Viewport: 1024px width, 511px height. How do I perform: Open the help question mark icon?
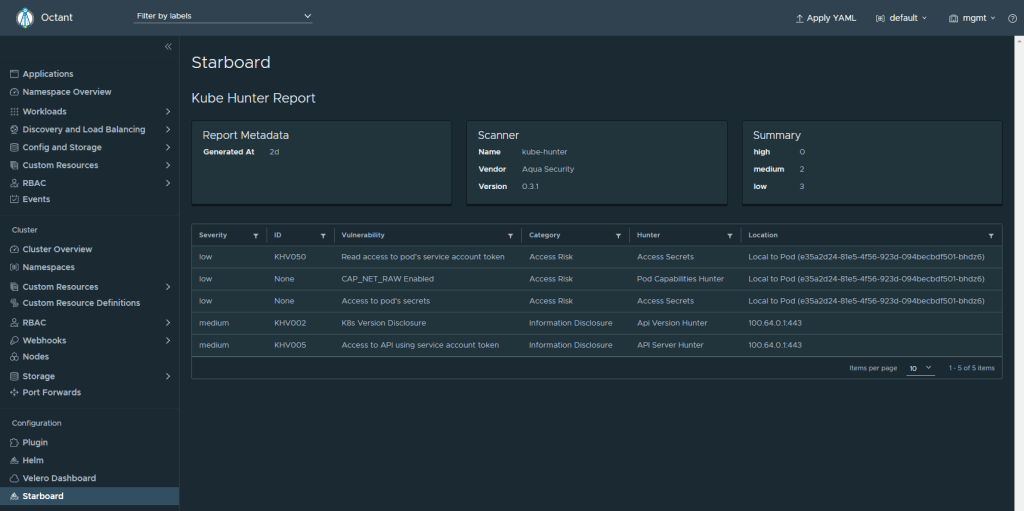(x=1012, y=18)
